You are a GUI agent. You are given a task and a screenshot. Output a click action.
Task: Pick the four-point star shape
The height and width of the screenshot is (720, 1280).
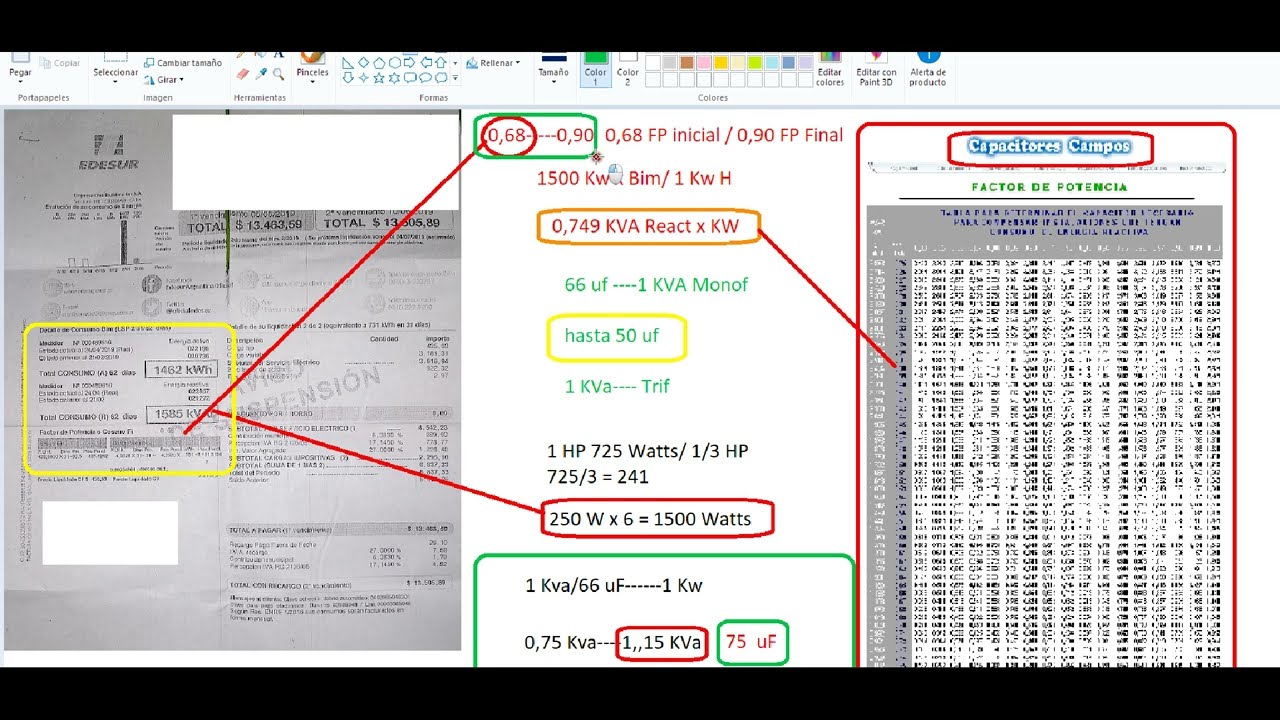(x=364, y=78)
